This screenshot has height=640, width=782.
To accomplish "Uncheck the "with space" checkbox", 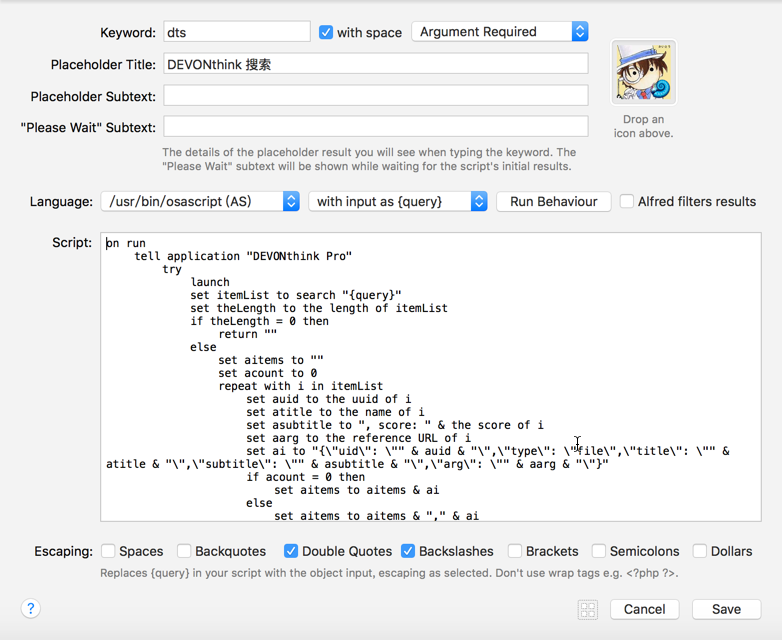I will click(x=326, y=32).
